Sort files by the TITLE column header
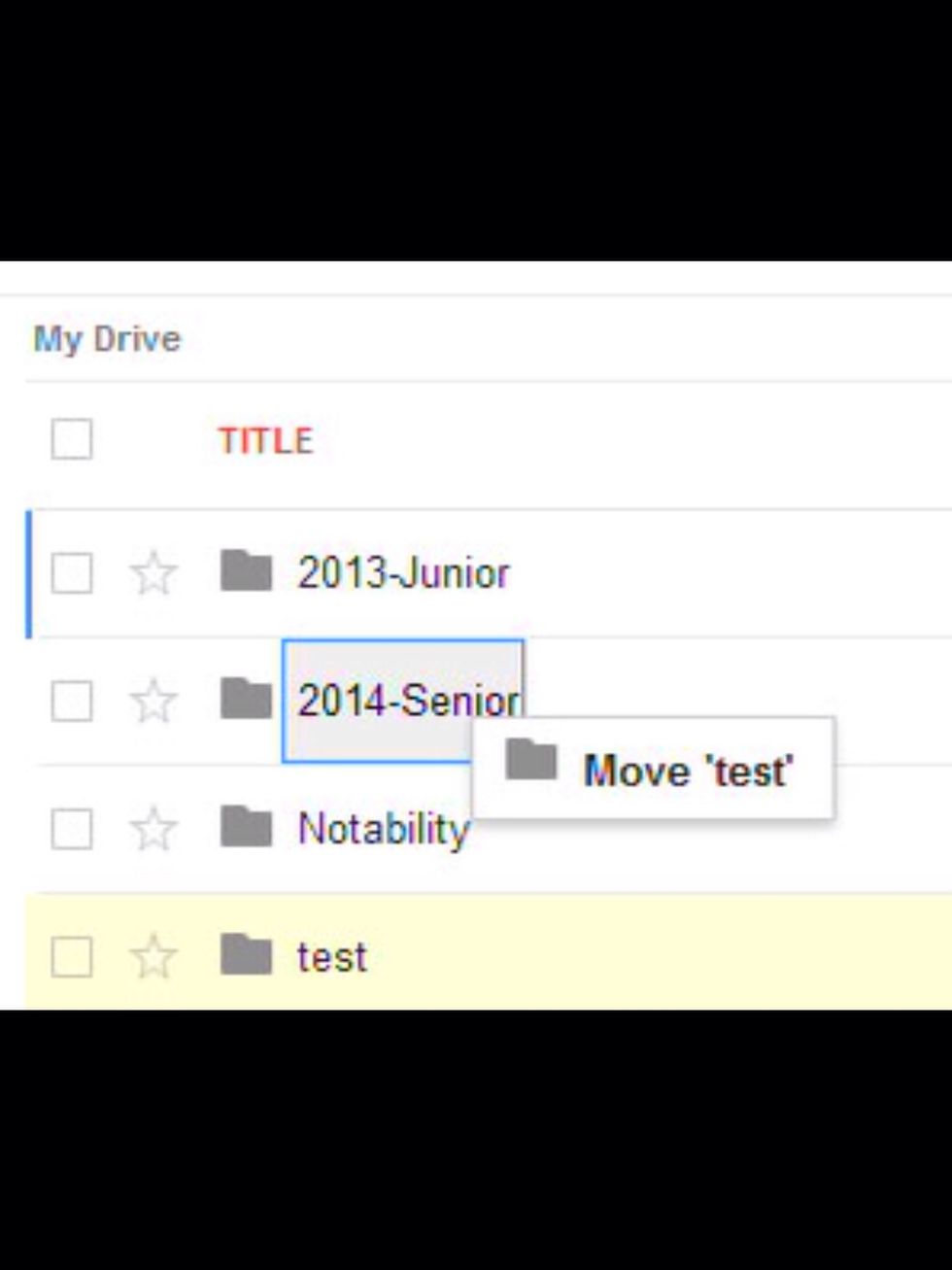952x1270 pixels. 269,439
